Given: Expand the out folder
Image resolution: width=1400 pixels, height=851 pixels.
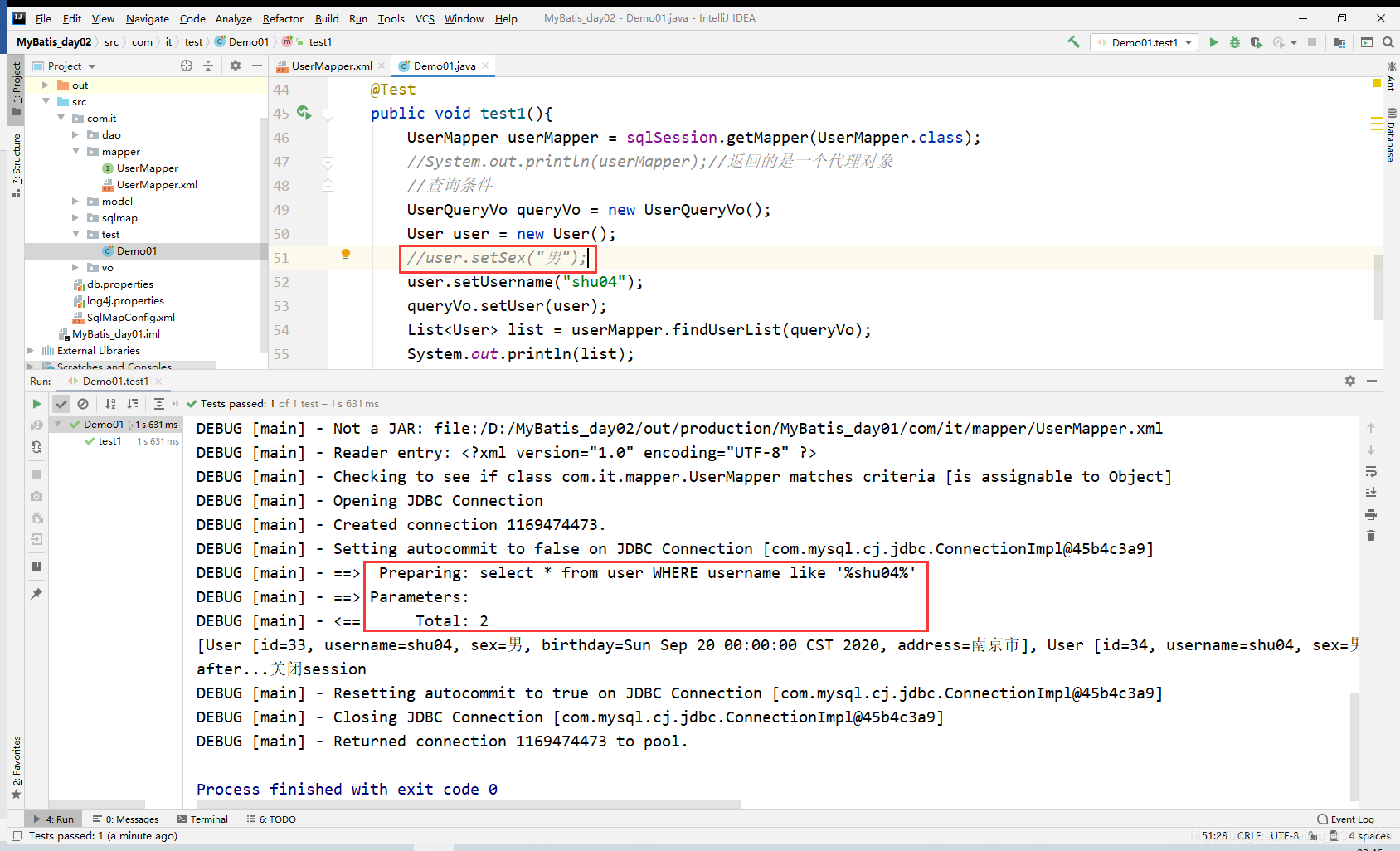Looking at the screenshot, I should point(46,85).
